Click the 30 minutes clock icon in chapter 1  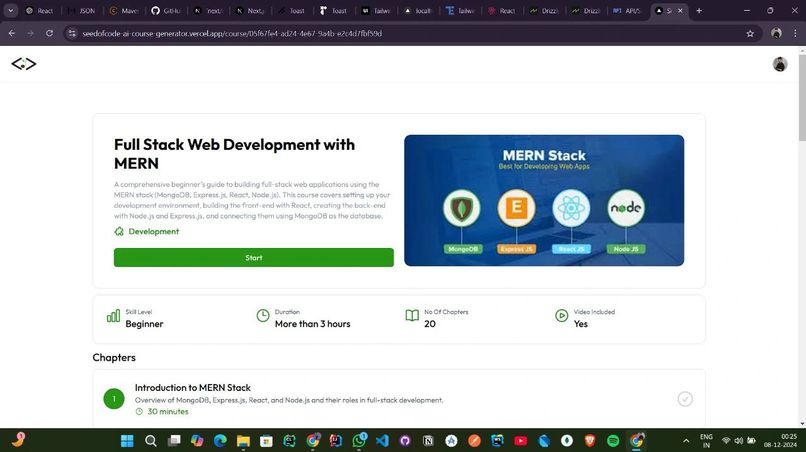coord(139,411)
